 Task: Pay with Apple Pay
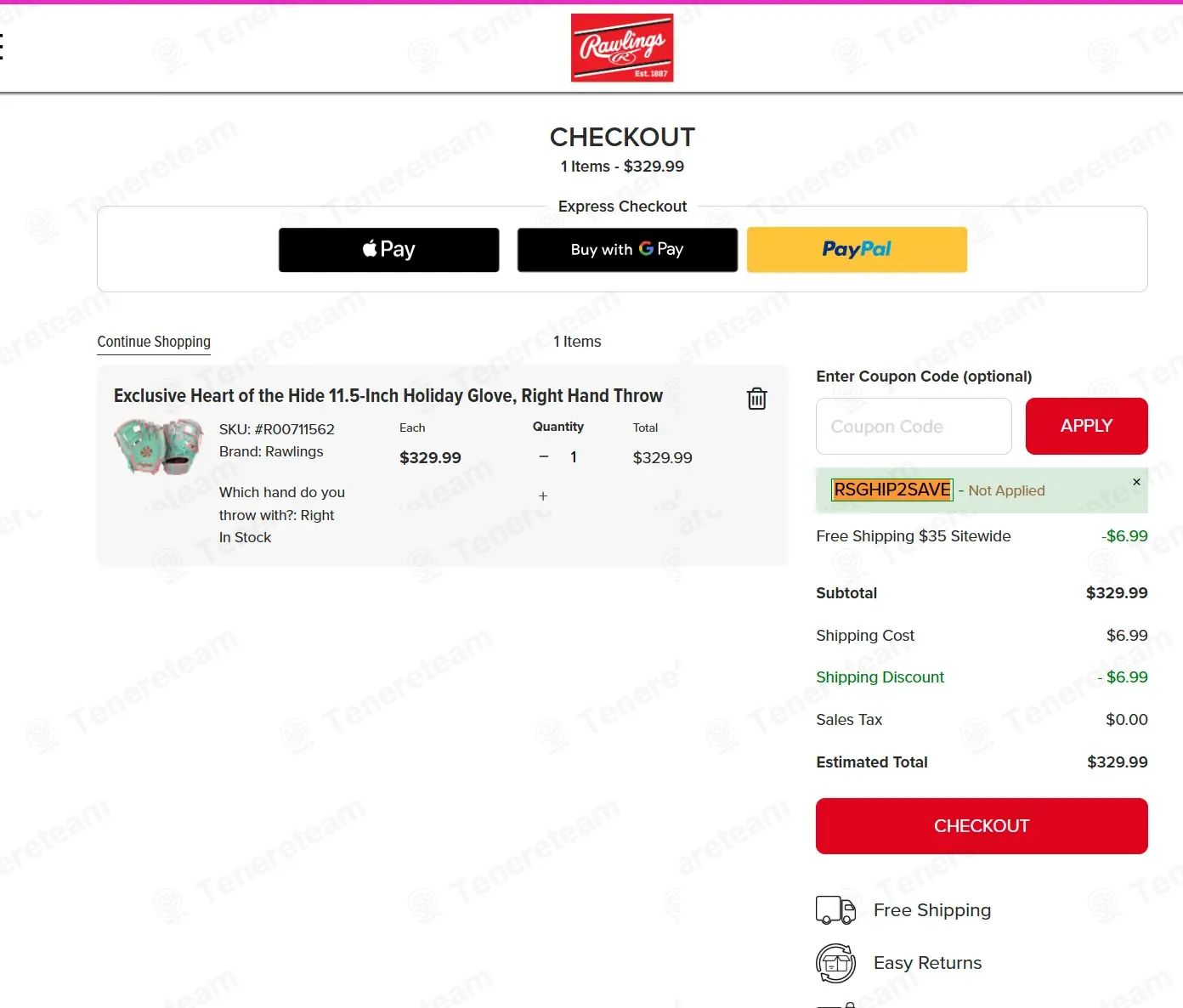coord(388,250)
